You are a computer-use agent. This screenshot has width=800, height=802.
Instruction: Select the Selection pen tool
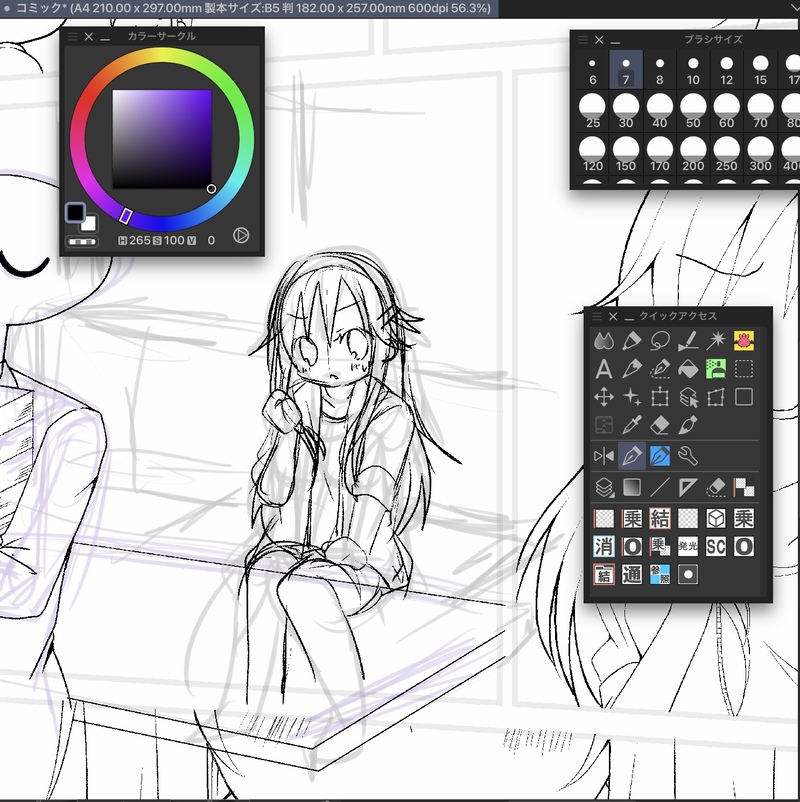660,369
